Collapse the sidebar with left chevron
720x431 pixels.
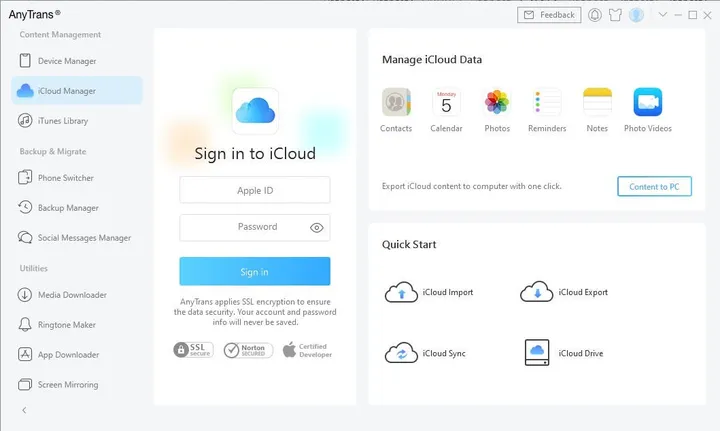[24, 410]
